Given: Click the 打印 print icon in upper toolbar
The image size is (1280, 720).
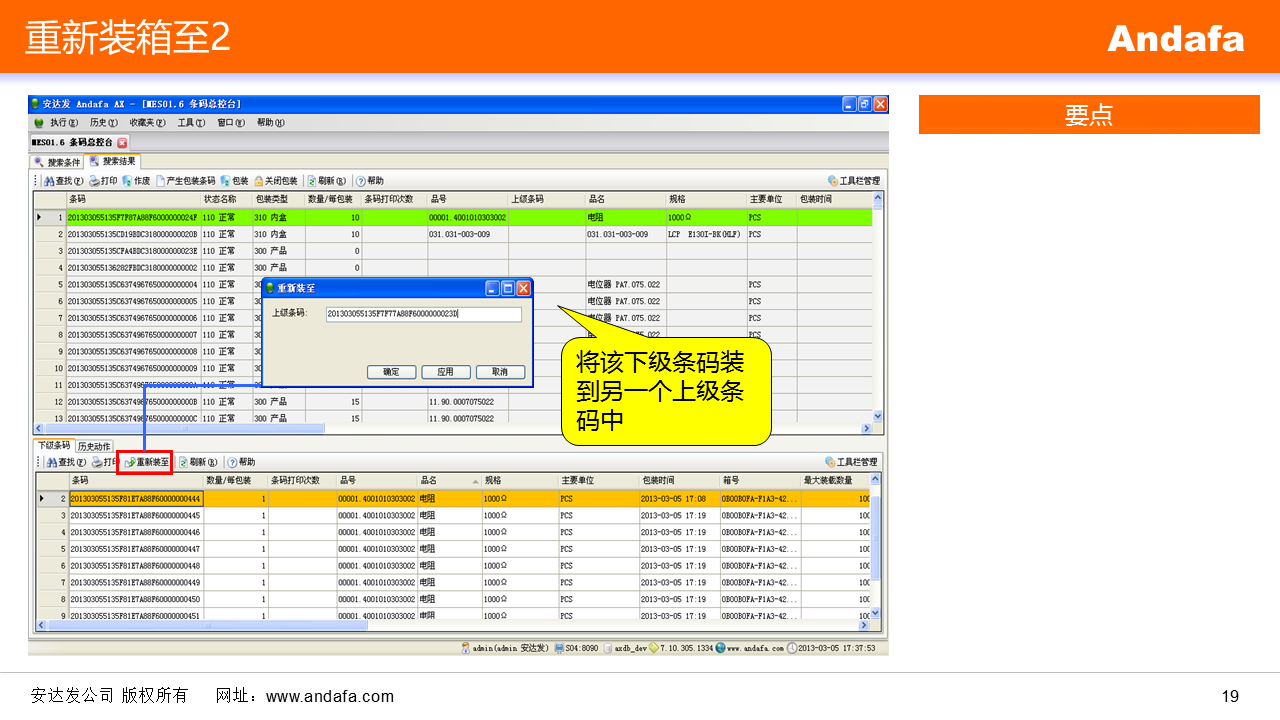Looking at the screenshot, I should [94, 181].
